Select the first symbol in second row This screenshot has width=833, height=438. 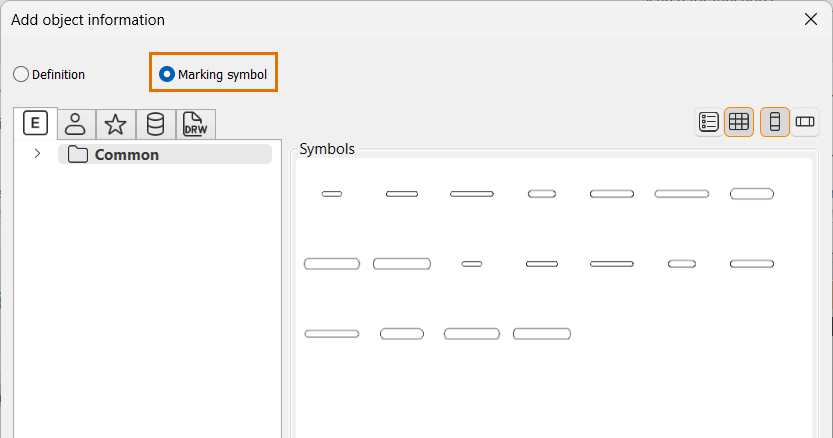pos(332,264)
